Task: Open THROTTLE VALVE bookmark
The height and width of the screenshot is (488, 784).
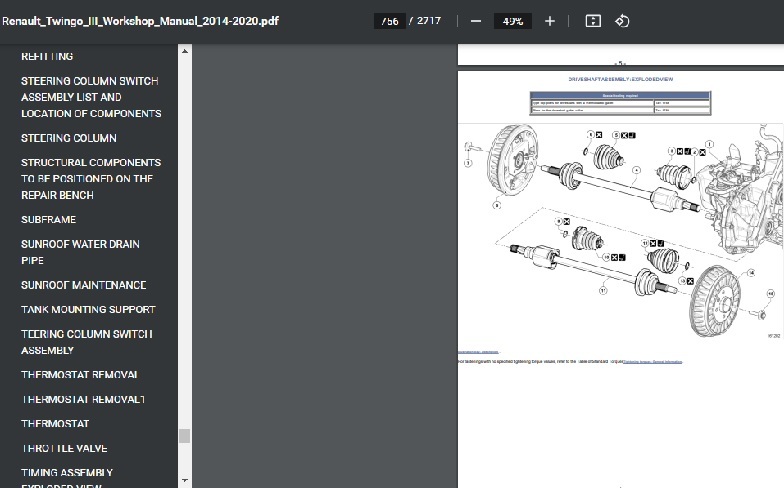Action: click(64, 448)
